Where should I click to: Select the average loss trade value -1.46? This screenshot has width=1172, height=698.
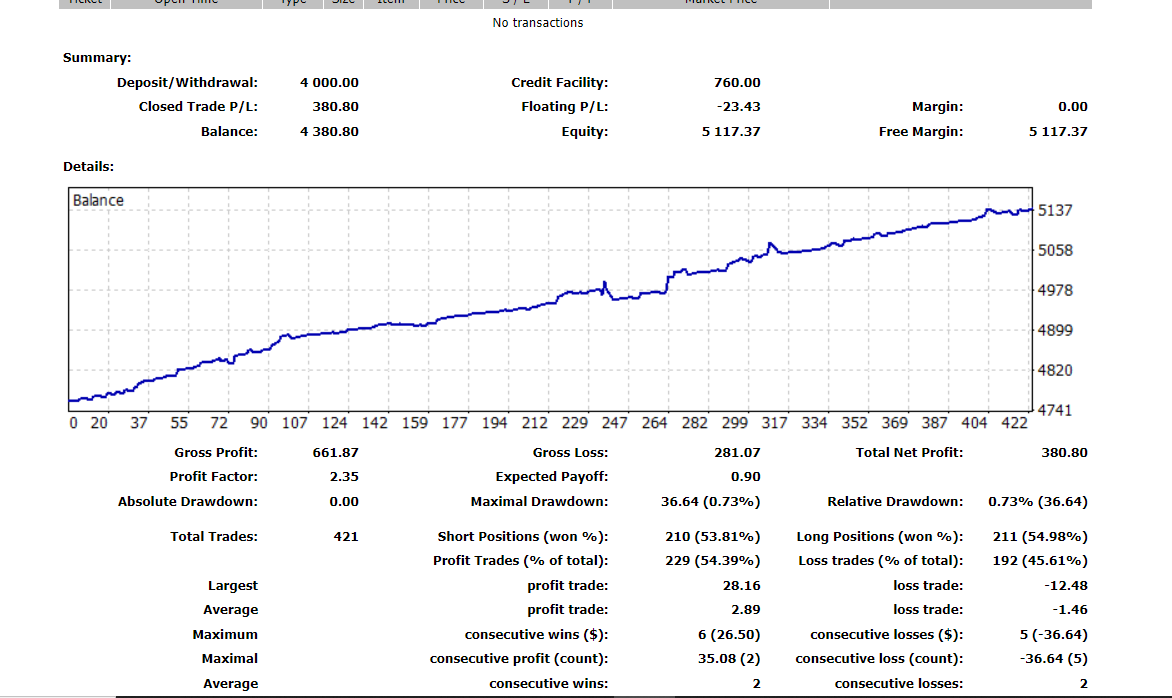pos(1070,609)
